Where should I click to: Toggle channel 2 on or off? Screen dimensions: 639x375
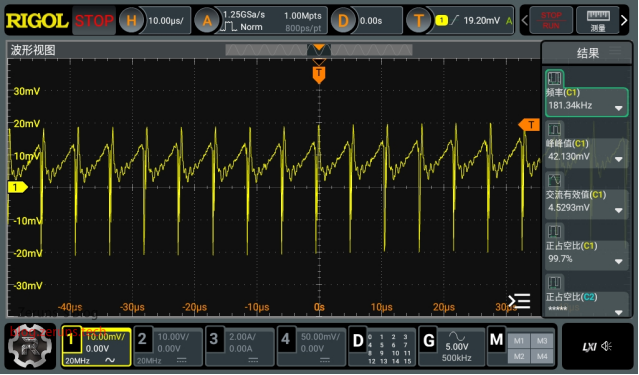pos(142,339)
